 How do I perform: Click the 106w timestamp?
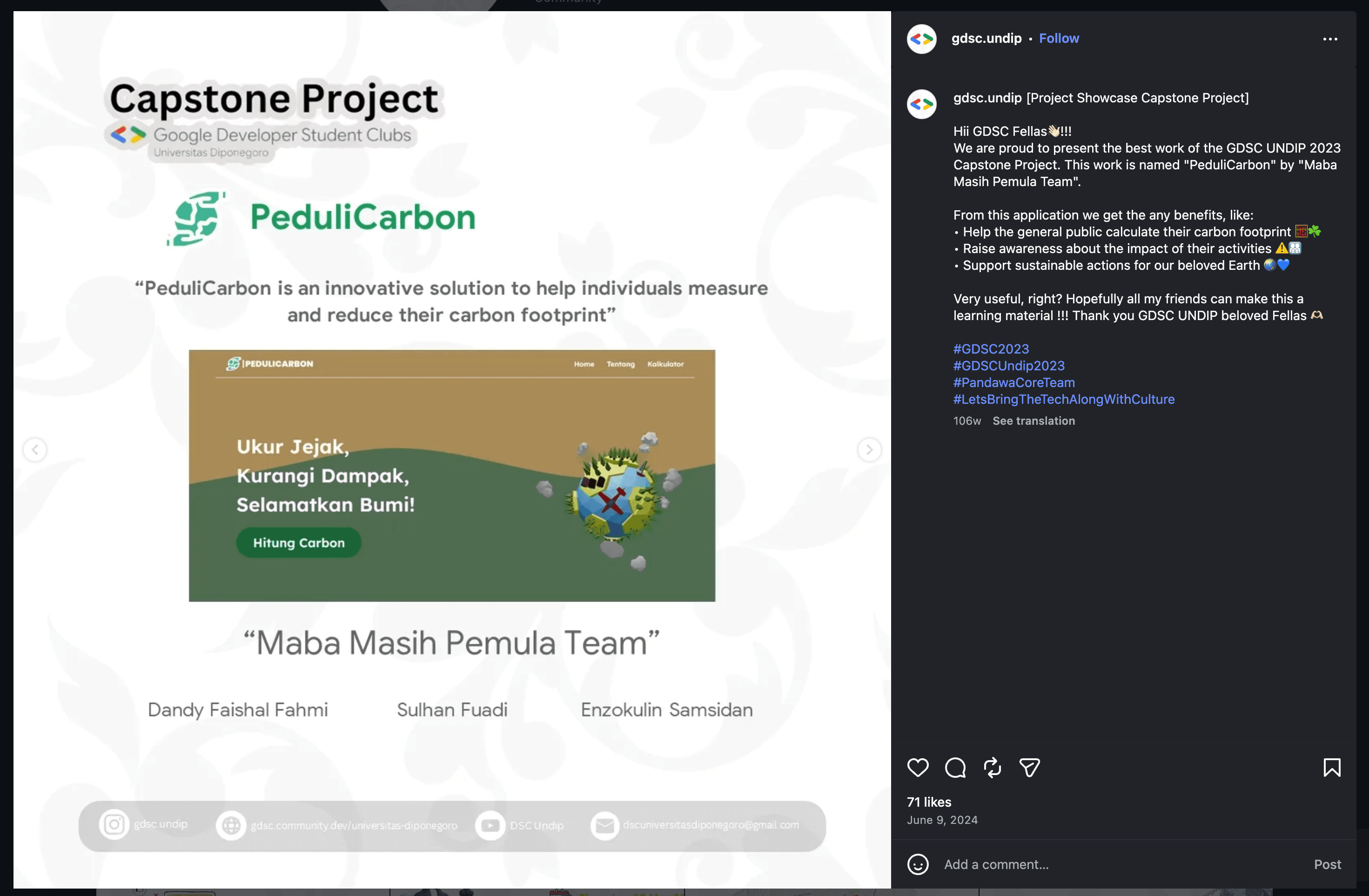click(x=966, y=421)
